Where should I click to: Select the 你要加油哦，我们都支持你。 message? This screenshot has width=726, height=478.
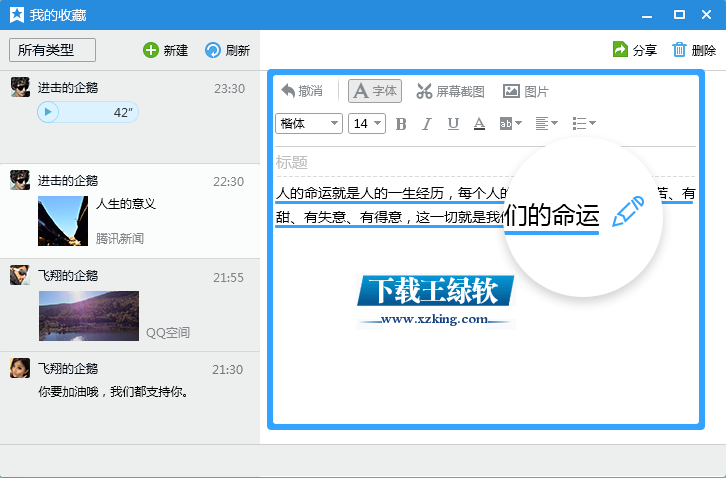coord(113,392)
